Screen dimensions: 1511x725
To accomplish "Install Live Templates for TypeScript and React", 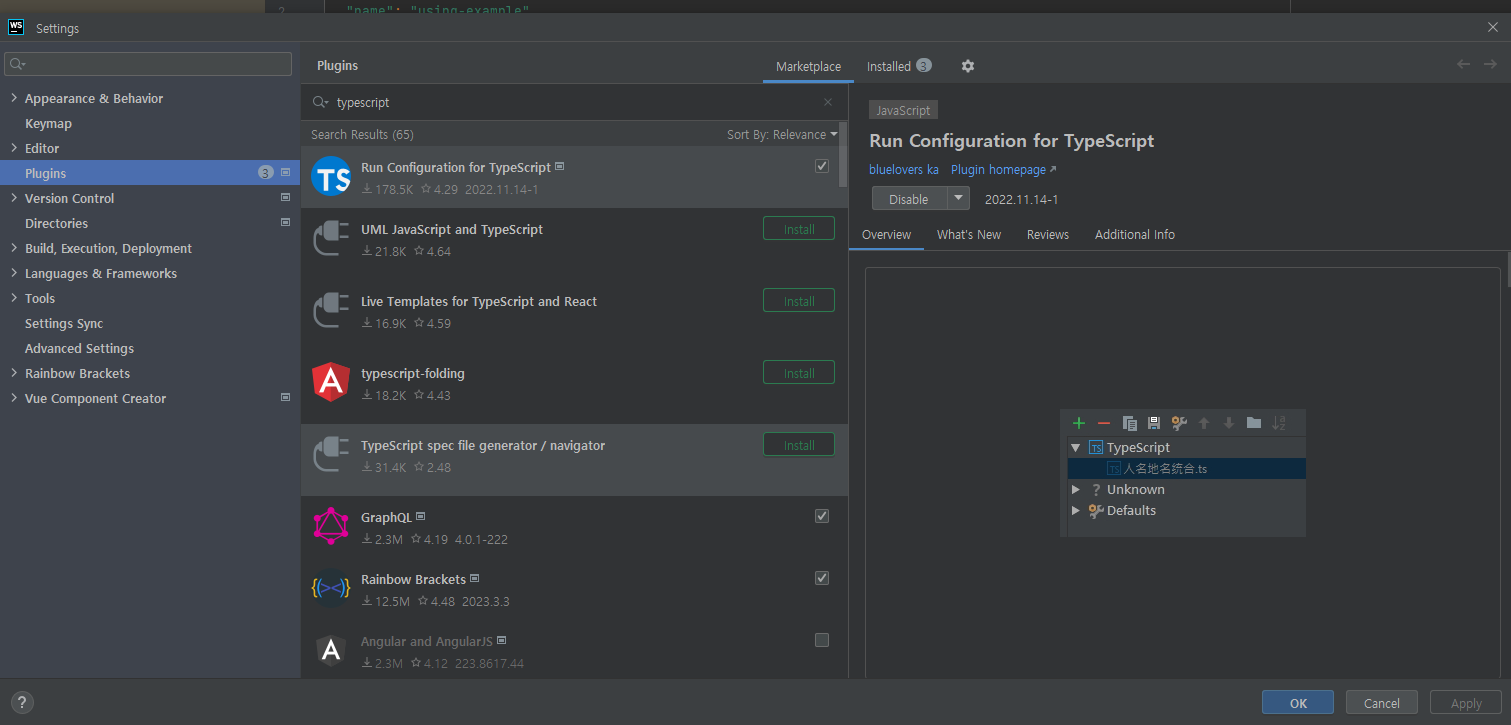I will pyautogui.click(x=799, y=301).
